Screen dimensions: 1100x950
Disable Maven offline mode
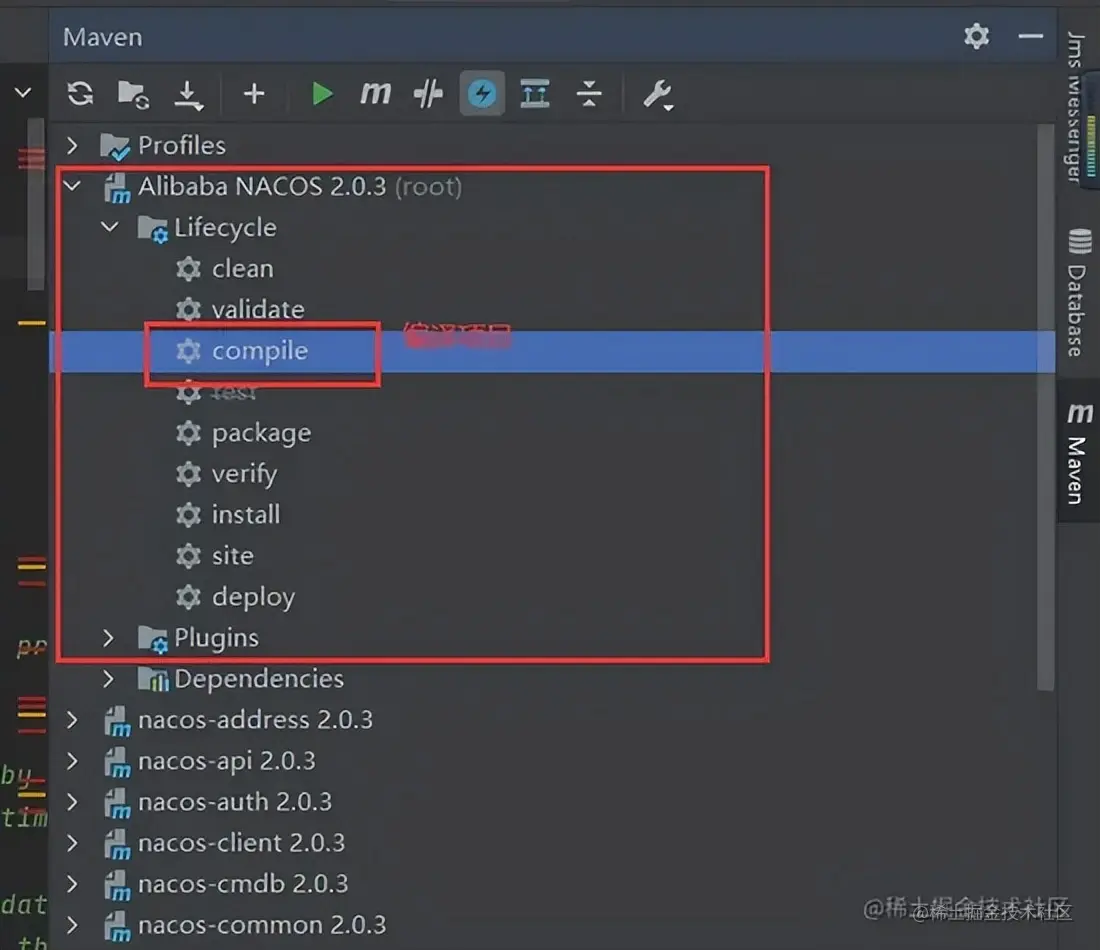482,94
